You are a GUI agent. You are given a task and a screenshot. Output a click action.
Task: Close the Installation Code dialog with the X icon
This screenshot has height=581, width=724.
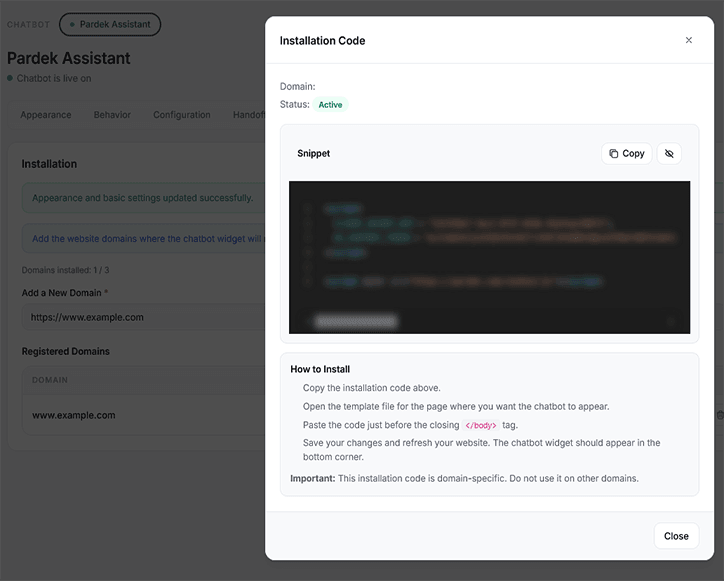[688, 40]
